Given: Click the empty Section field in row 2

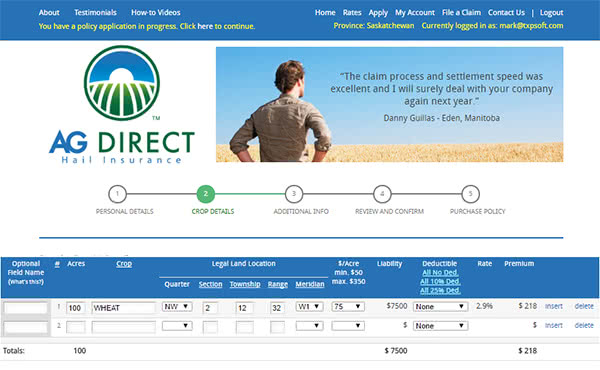Looking at the screenshot, I should [210, 327].
